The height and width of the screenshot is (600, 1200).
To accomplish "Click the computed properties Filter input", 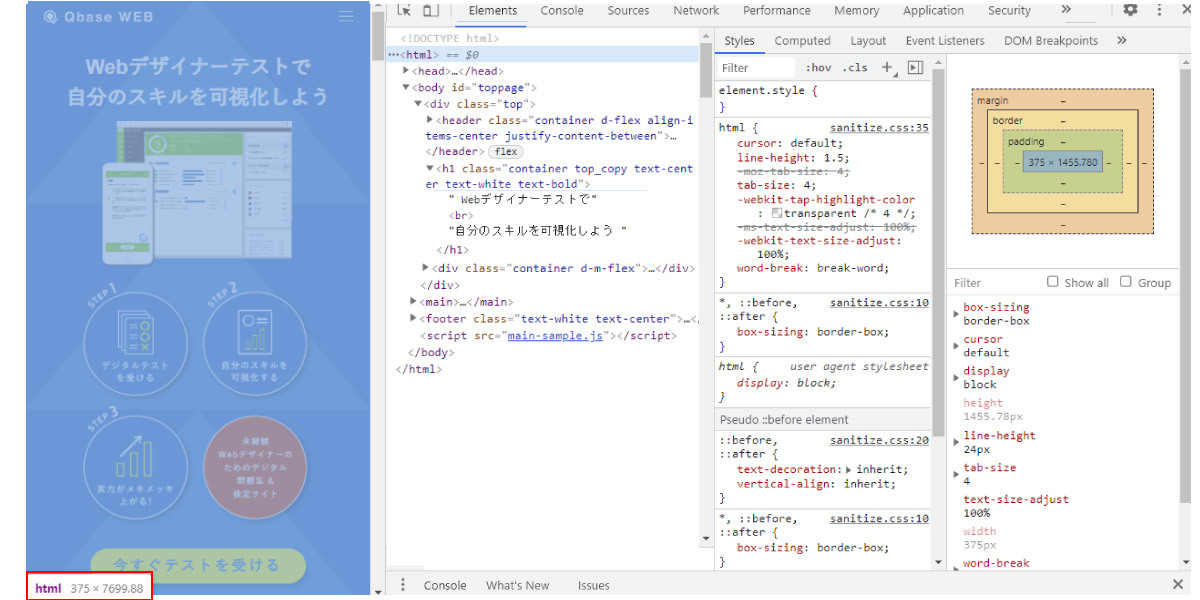I will pyautogui.click(x=993, y=283).
